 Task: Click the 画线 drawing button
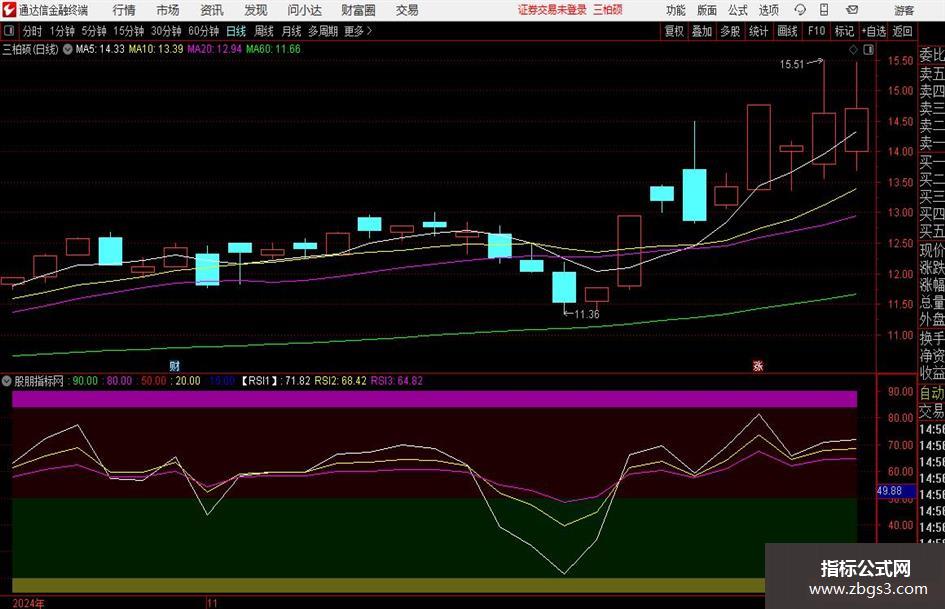coord(787,31)
